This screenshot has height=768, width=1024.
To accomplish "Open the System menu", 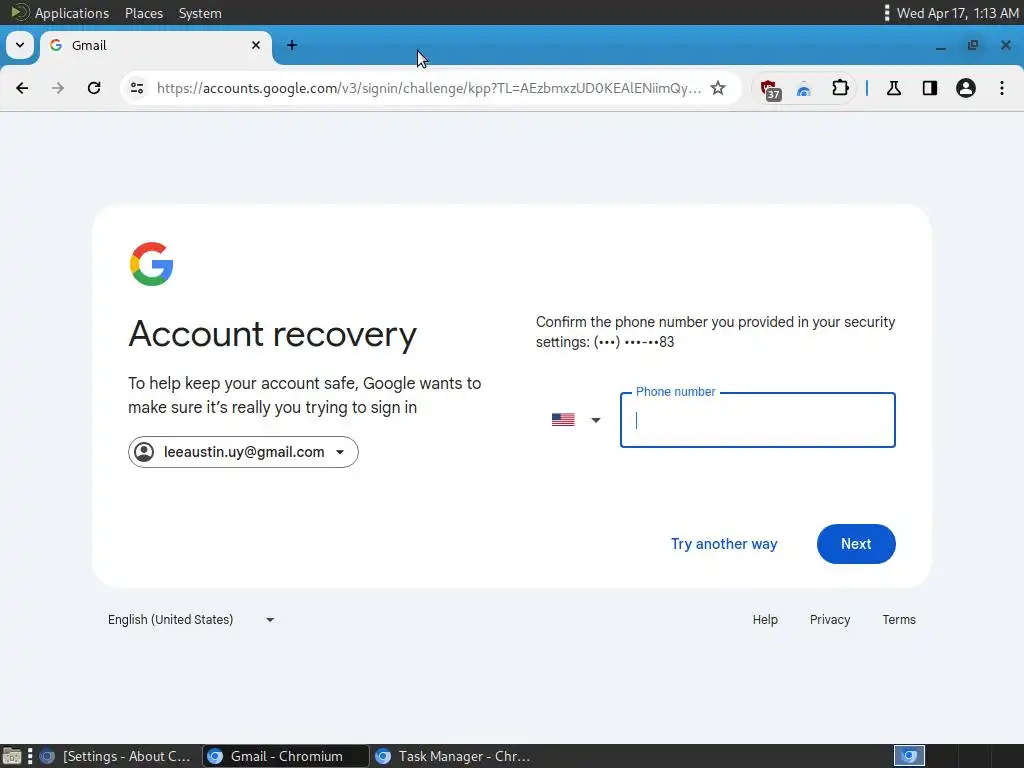I will point(200,12).
